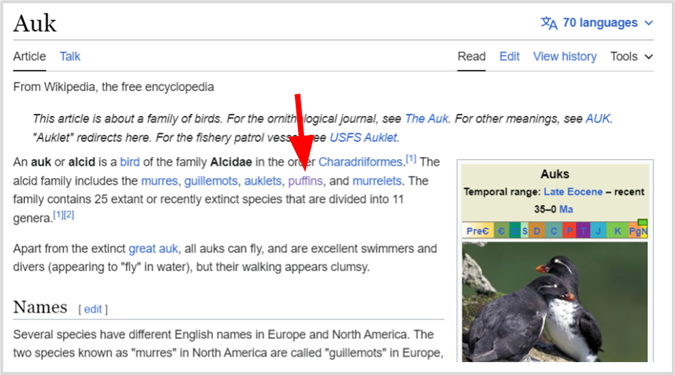
Task: Jump to citation [2] after genera
Action: (69, 215)
